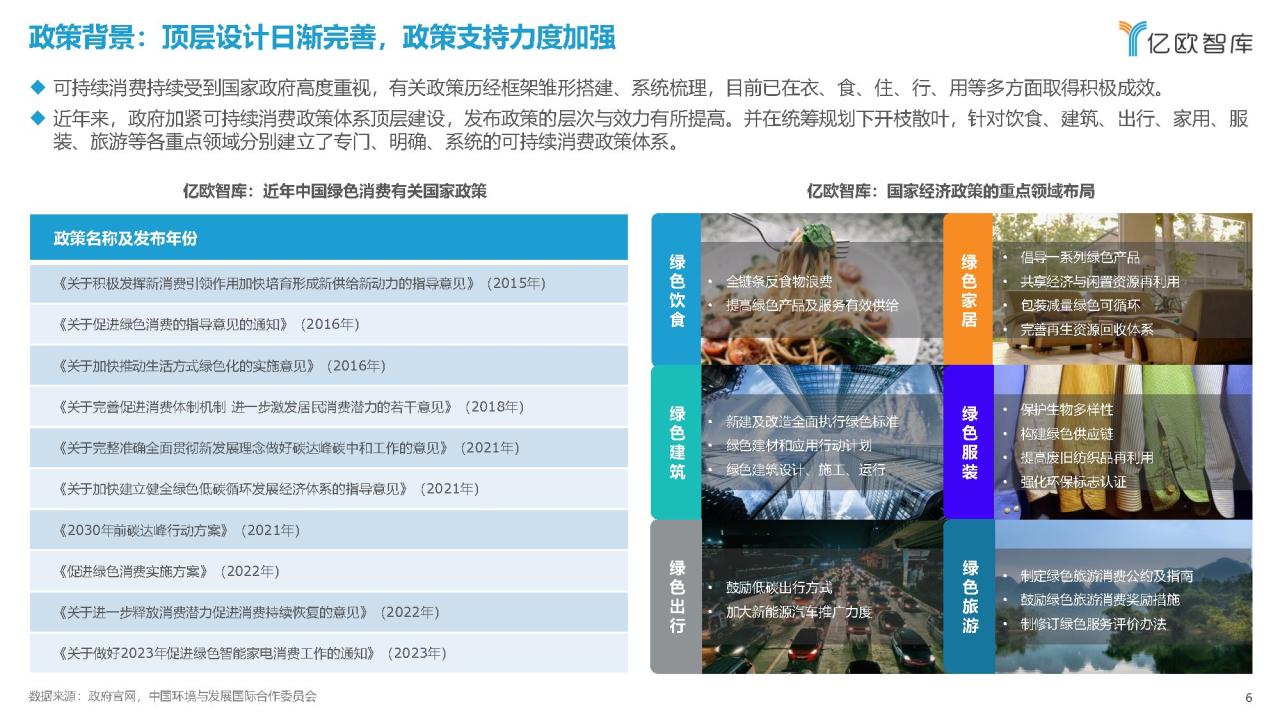Click the bullet 提高绿色产品及服务有效供给
Viewport: 1280px width, 720px height.
click(x=811, y=305)
